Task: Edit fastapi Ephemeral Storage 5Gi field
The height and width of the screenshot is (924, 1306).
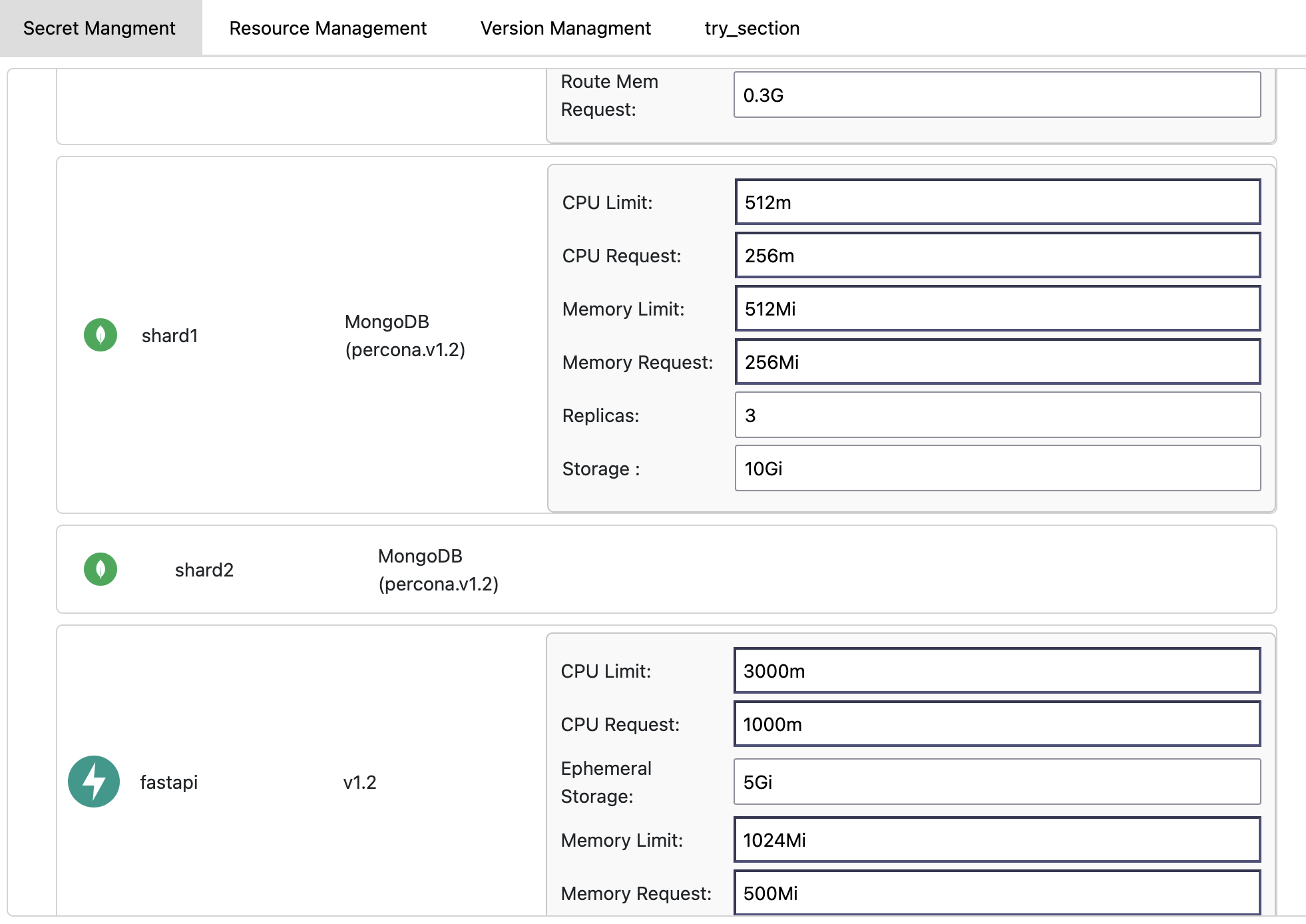Action: coord(996,782)
